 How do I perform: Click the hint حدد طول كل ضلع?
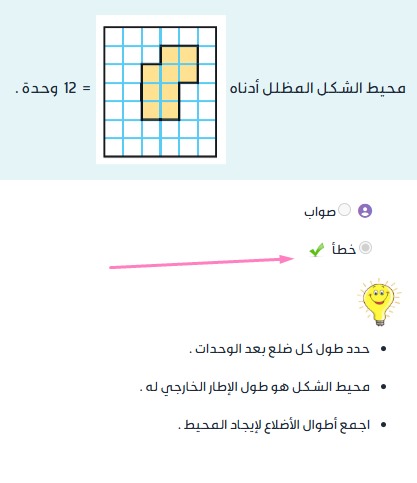coord(279,349)
